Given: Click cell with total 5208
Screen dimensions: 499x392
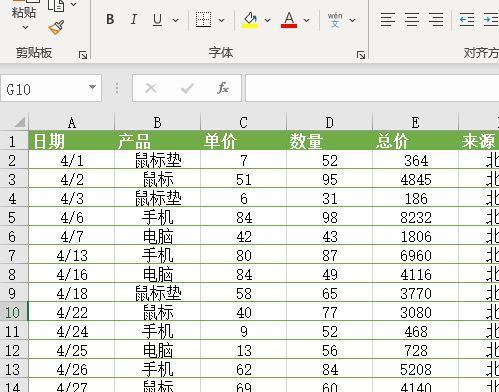Looking at the screenshot, I should [x=415, y=369].
